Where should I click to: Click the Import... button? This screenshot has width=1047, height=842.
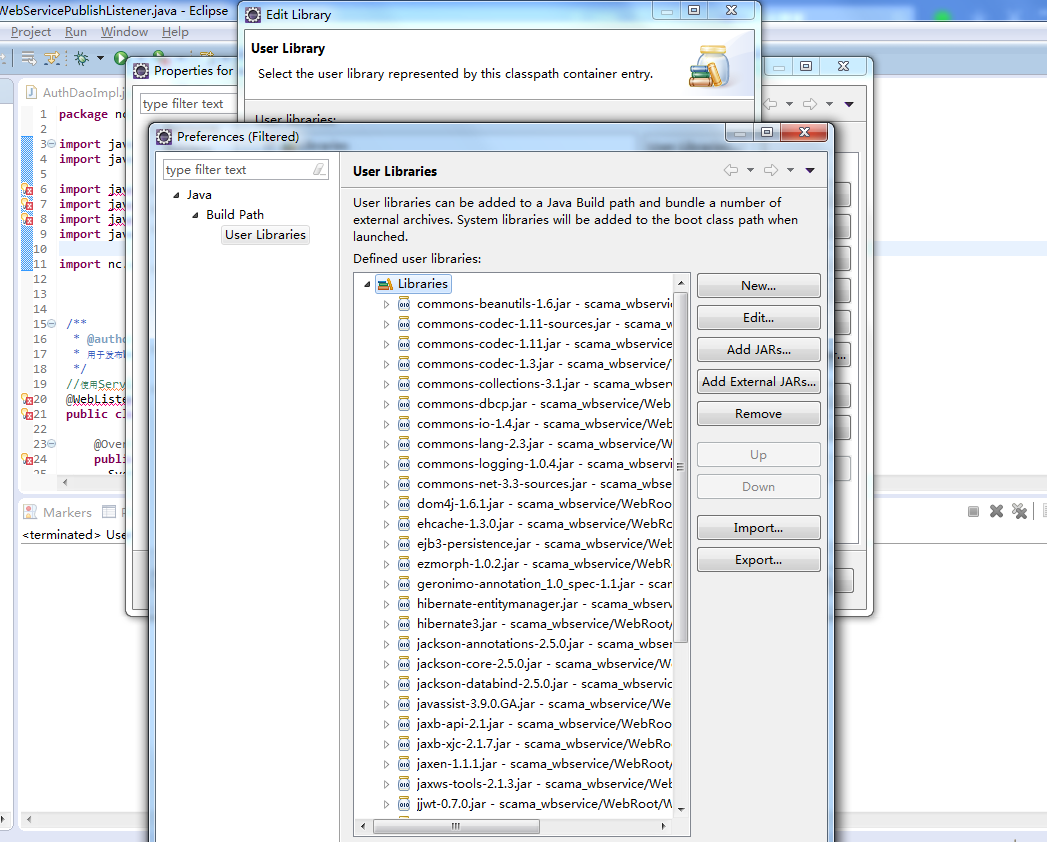click(x=759, y=528)
